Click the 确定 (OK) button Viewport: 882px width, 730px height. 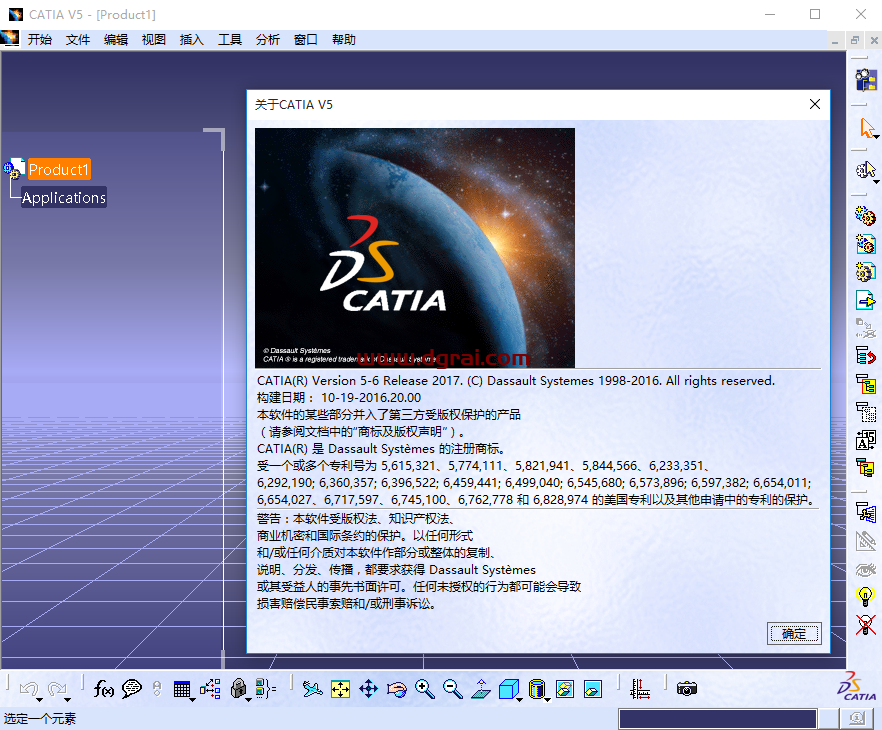pos(794,634)
